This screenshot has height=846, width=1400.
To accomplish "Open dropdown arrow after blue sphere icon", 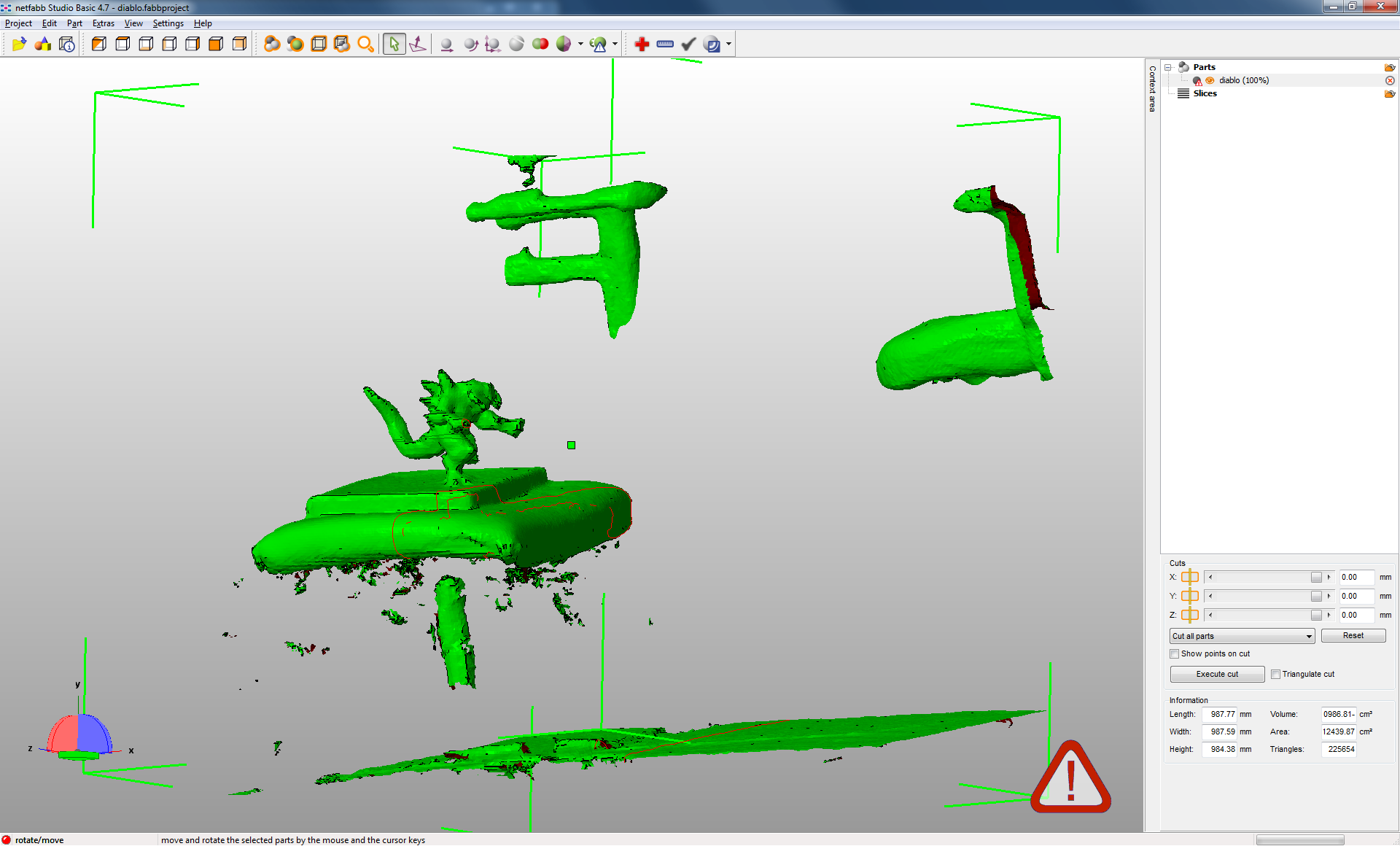I will 728,44.
